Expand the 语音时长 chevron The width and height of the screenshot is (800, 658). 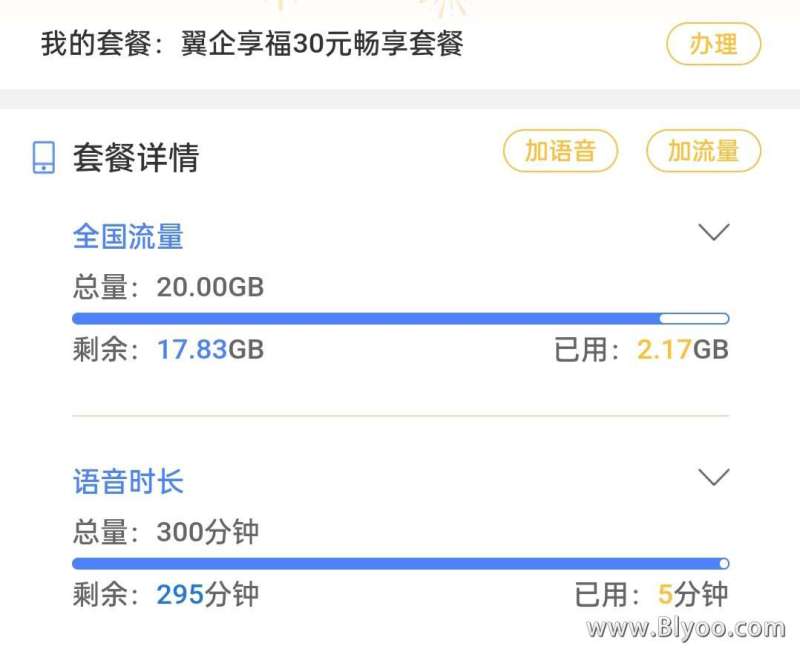(x=714, y=477)
